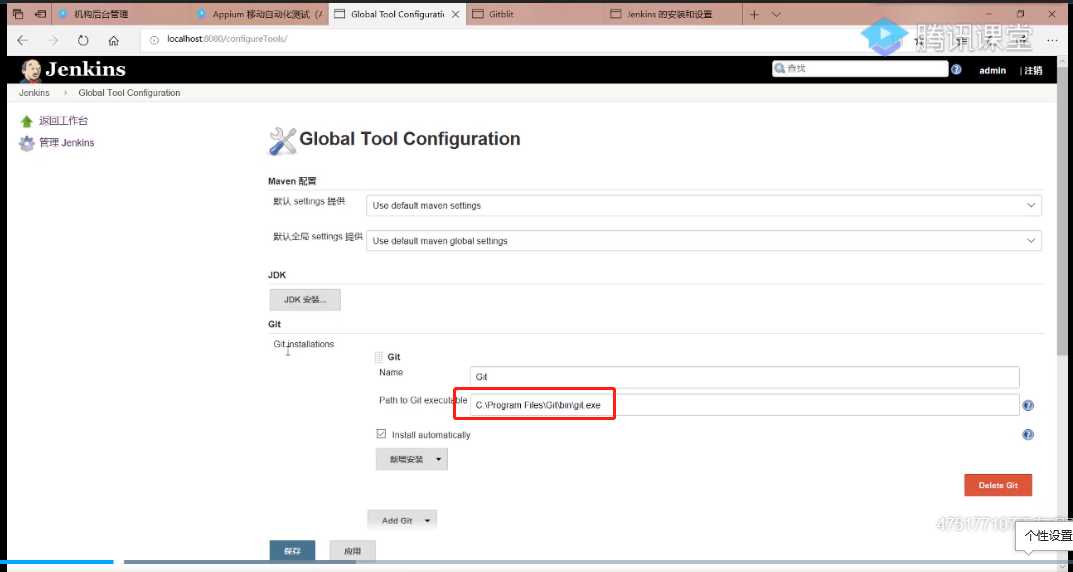Click the drag handle next to Git heading
Image resolution: width=1073 pixels, height=572 pixels.
(x=379, y=357)
